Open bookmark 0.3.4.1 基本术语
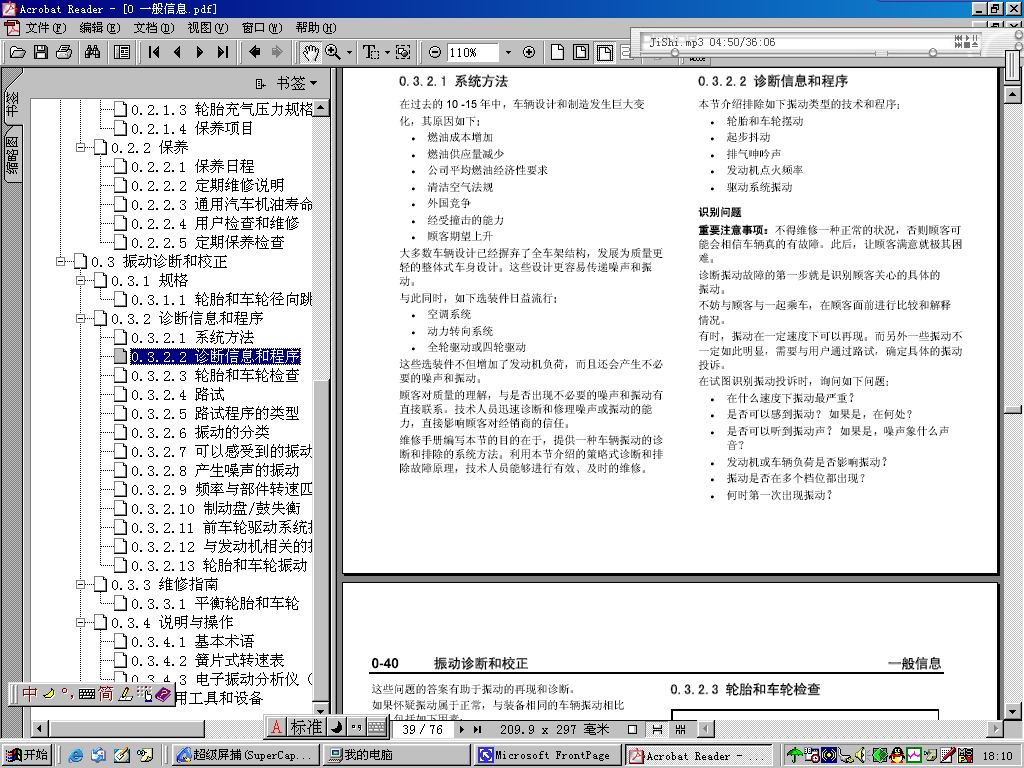Screen dimensions: 1024x768 tap(193, 641)
